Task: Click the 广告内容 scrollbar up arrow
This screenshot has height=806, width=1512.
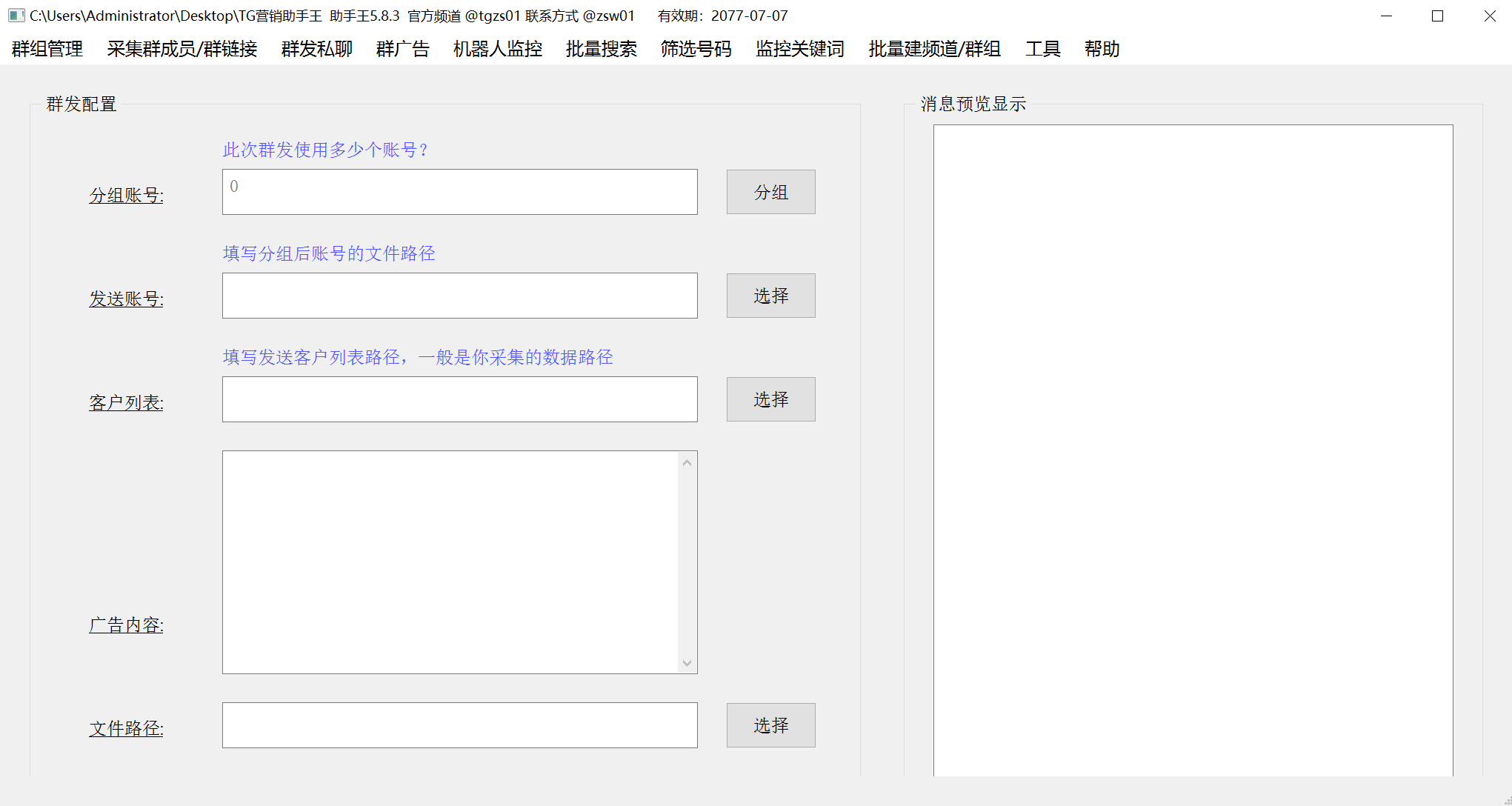Action: click(687, 461)
